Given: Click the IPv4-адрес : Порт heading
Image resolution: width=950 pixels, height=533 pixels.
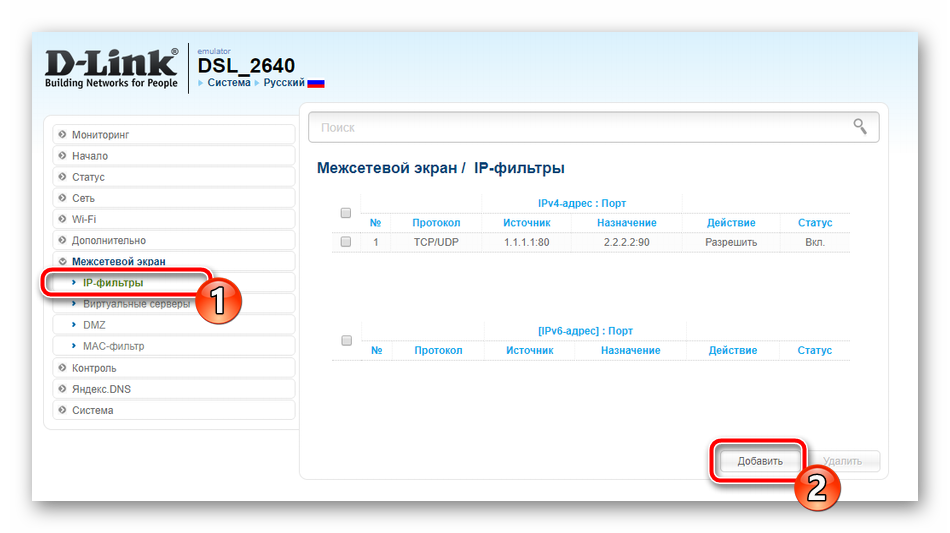Looking at the screenshot, I should click(x=582, y=204).
